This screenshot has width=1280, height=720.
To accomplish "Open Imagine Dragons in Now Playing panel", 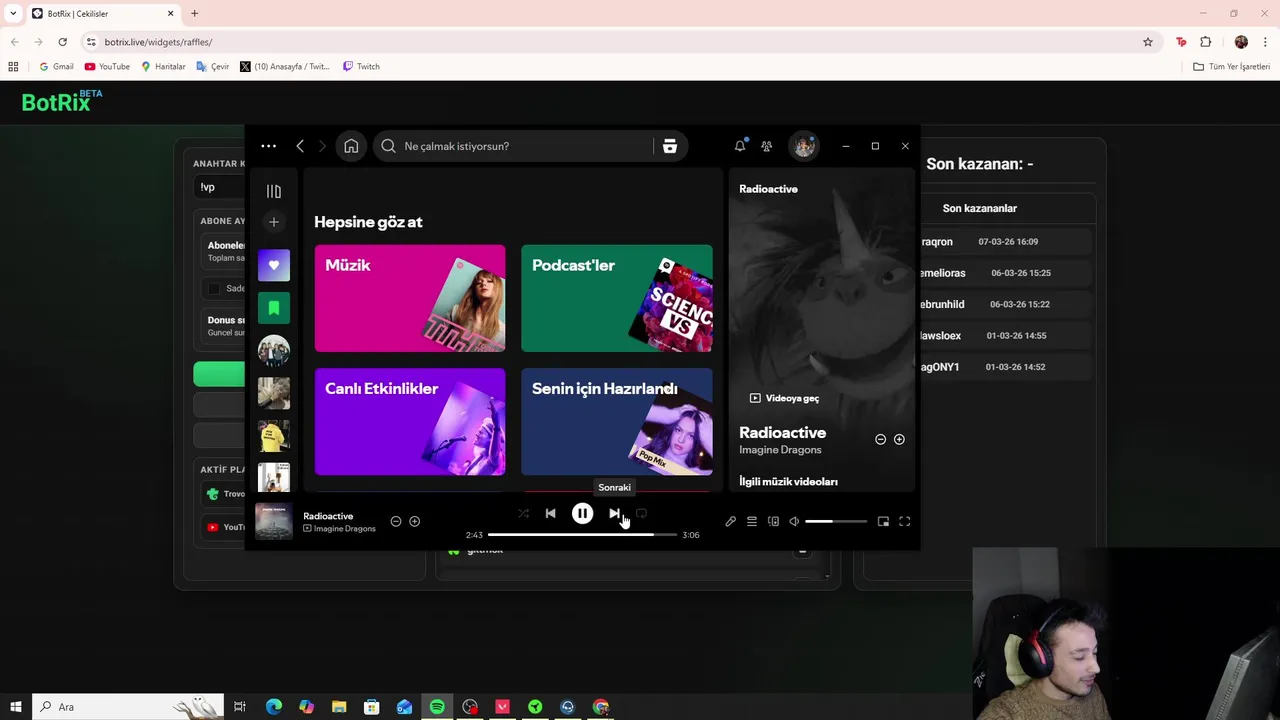I will (x=780, y=450).
